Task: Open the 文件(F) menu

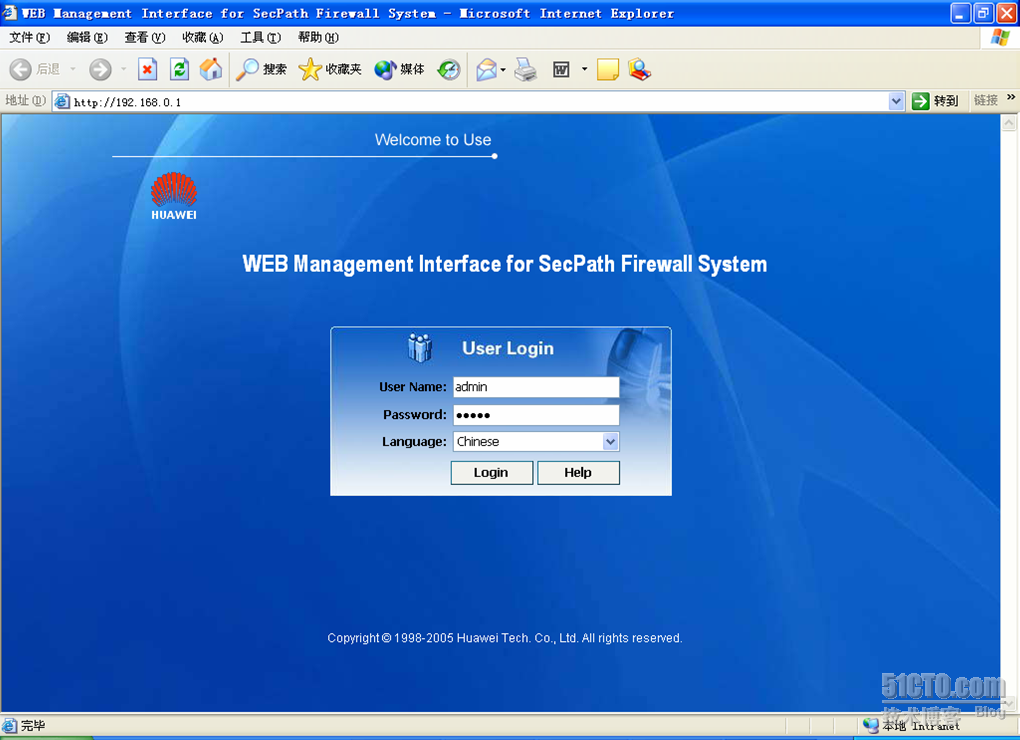Action: (29, 38)
